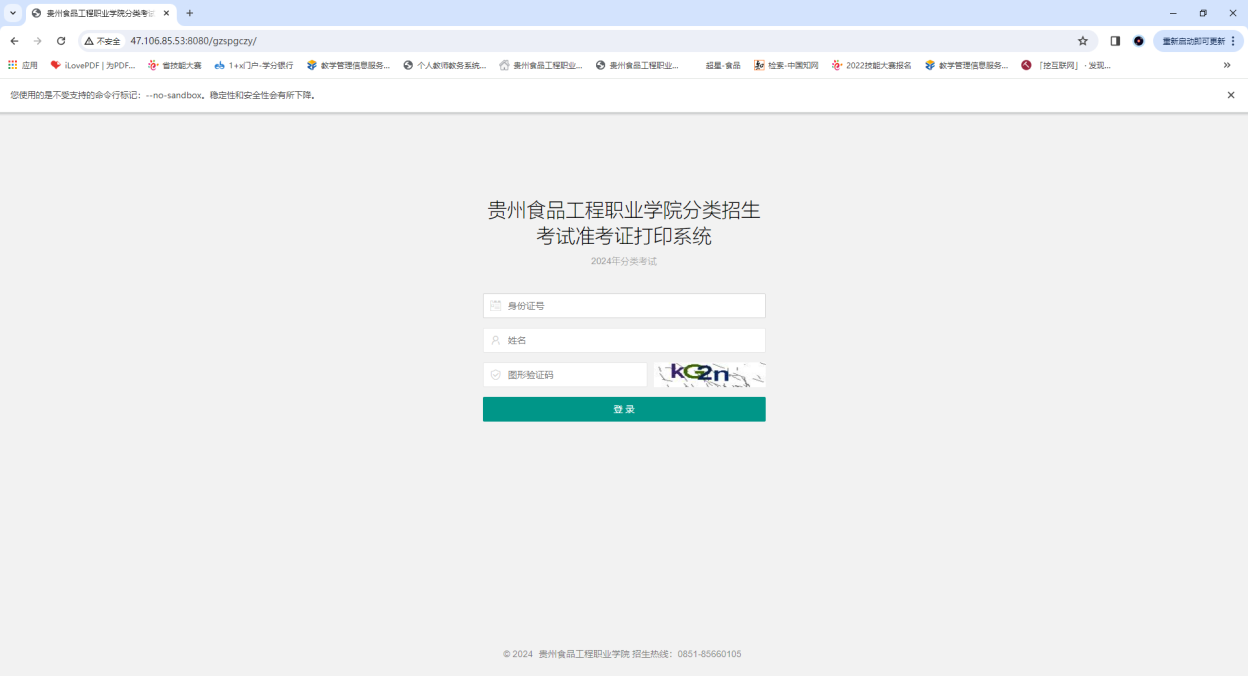Open the iLovePDF bookmark
Viewport: 1248px width, 676px height.
[92, 65]
